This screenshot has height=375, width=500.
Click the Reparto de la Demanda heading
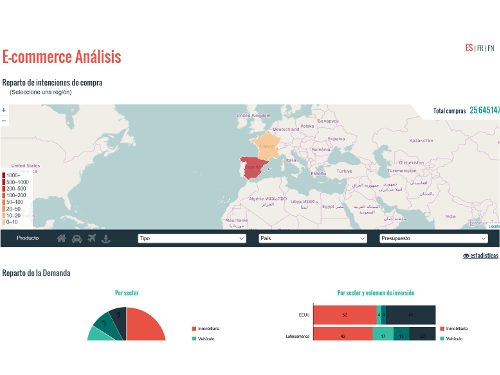click(x=36, y=273)
